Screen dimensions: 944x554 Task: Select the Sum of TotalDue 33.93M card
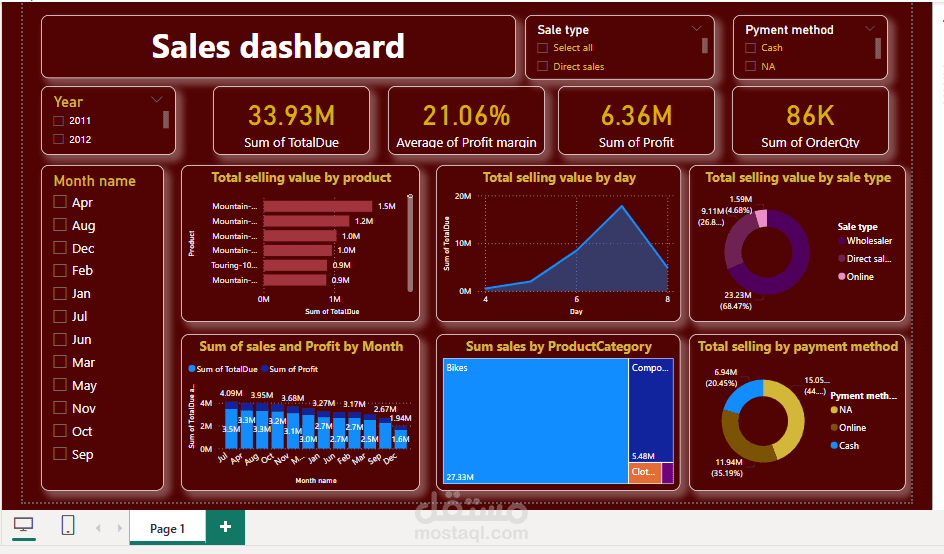point(291,120)
